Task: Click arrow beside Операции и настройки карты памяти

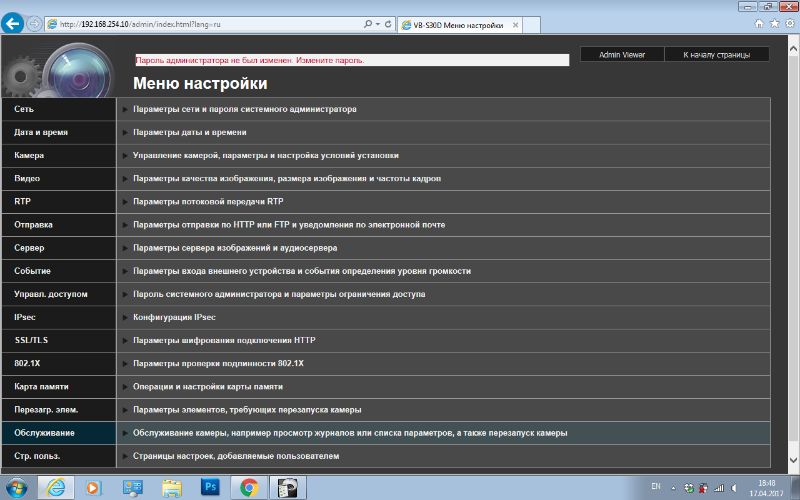Action: point(125,387)
